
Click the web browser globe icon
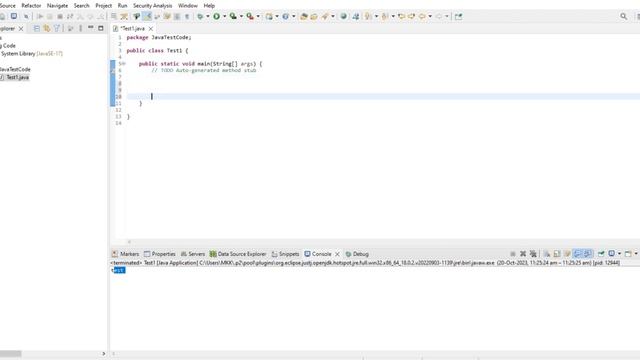coord(344,16)
